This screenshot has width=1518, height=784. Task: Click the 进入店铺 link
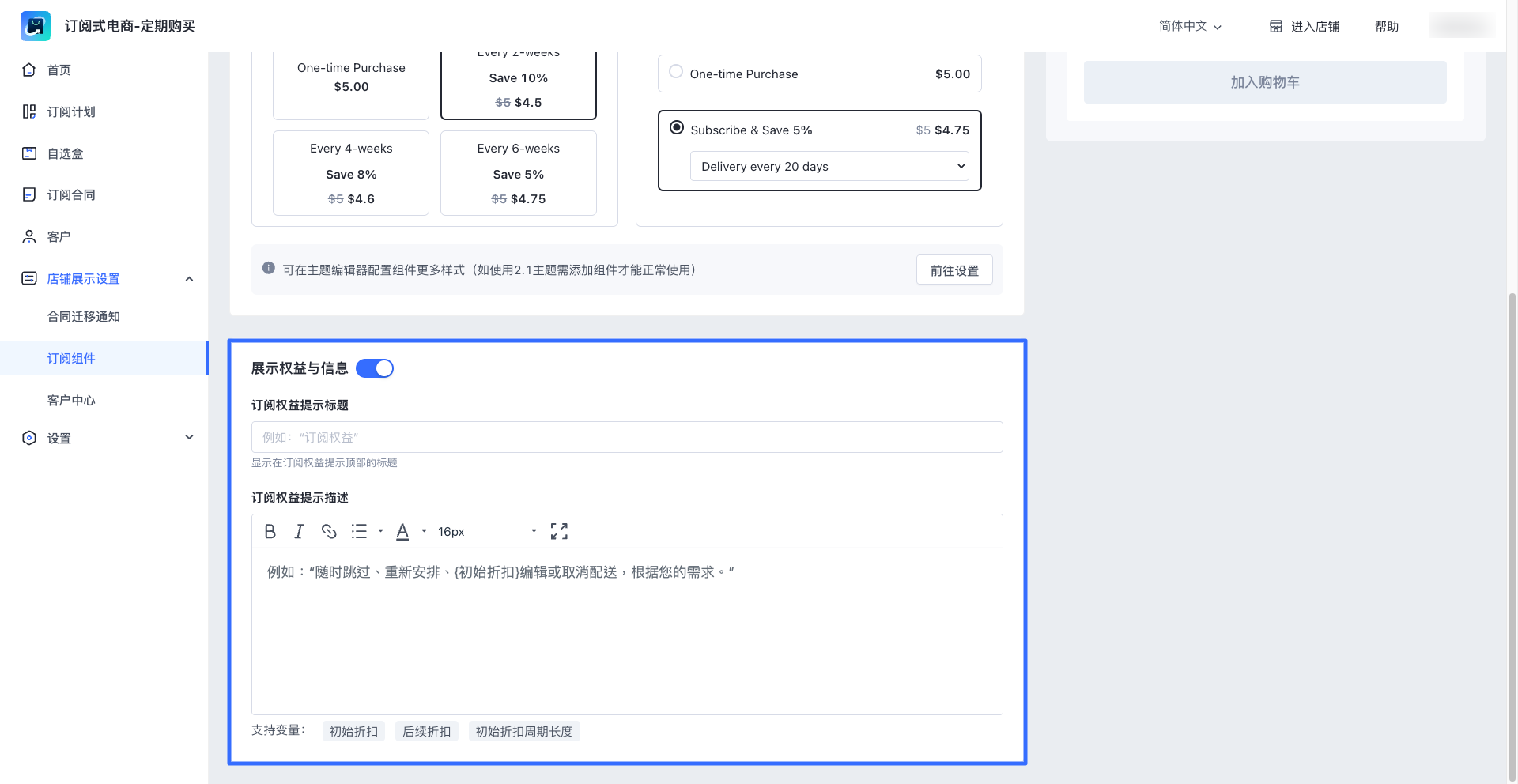1316,26
